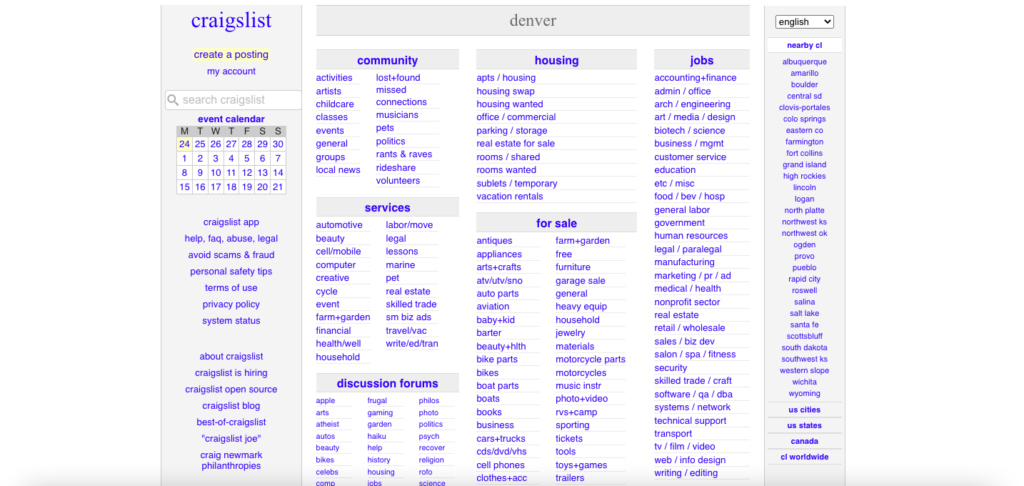This screenshot has width=1024, height=486.
Task: Open the event calendar heading
Action: (x=231, y=119)
